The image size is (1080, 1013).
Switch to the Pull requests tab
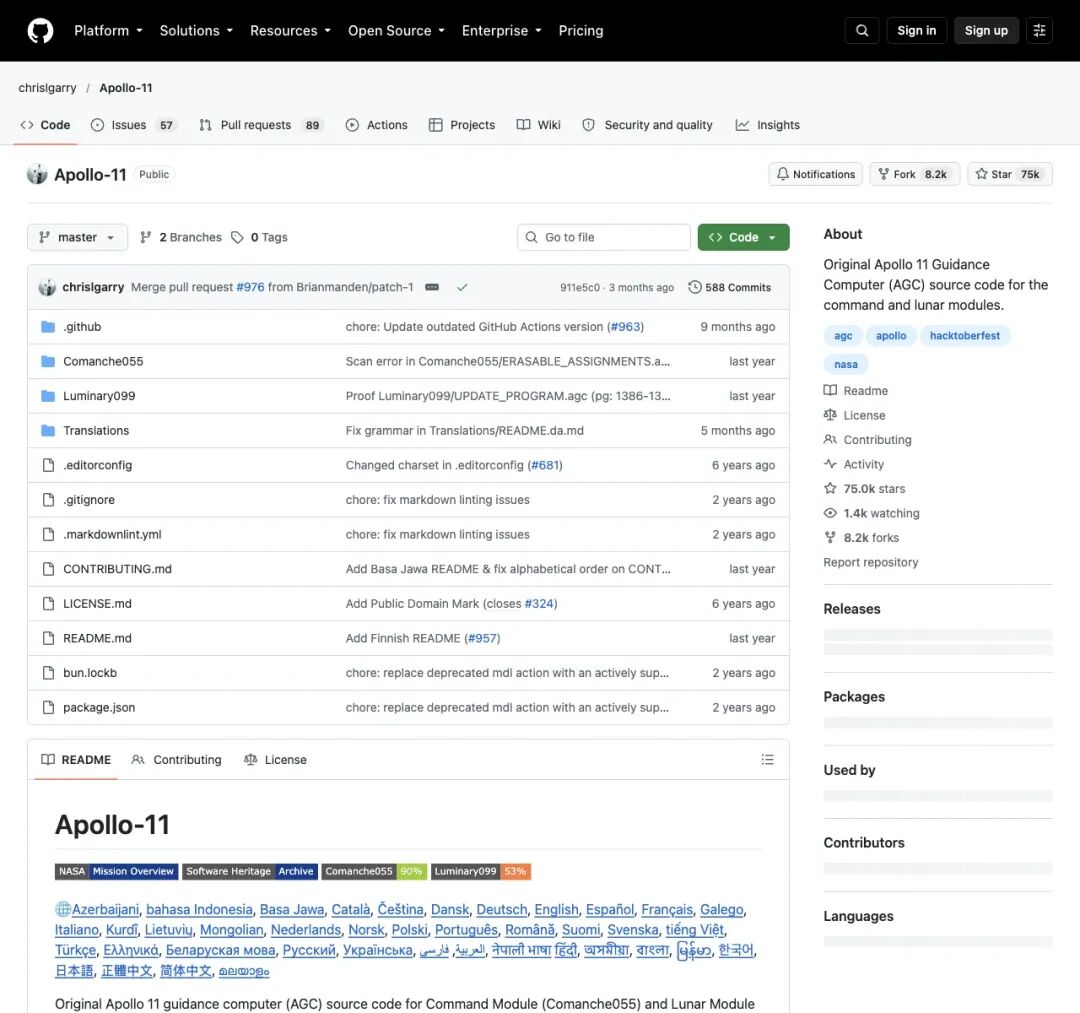(260, 125)
